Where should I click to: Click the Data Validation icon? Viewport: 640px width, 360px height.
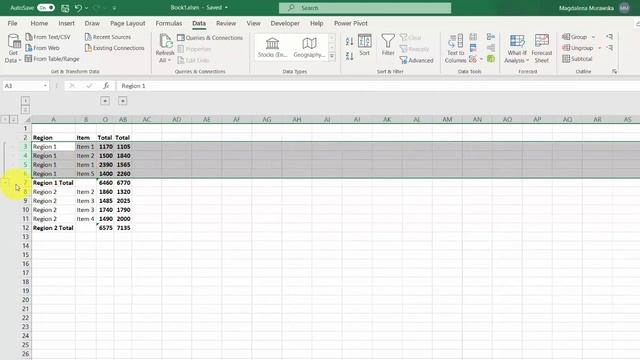point(473,59)
